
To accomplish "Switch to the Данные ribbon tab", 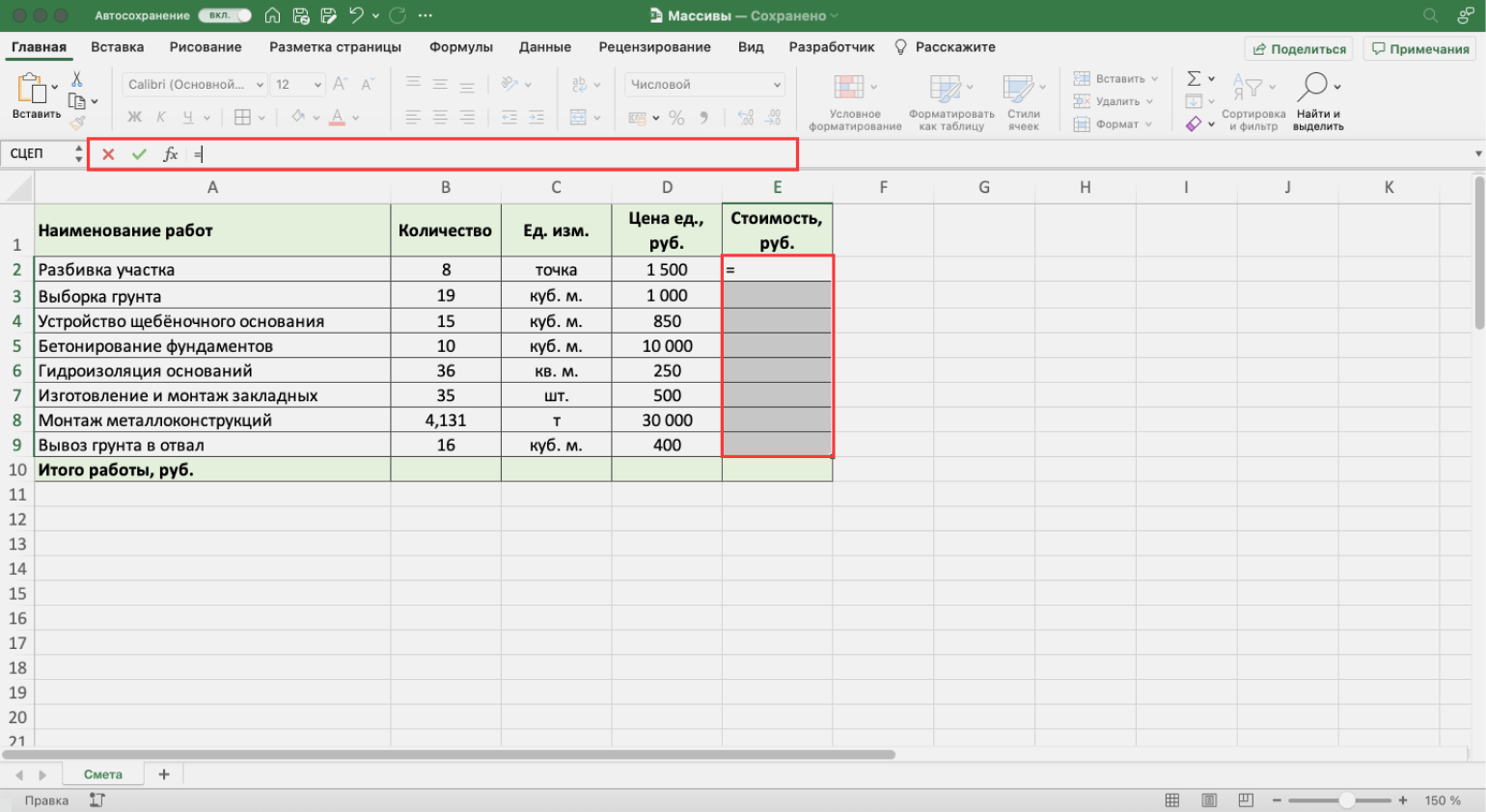I will click(544, 47).
